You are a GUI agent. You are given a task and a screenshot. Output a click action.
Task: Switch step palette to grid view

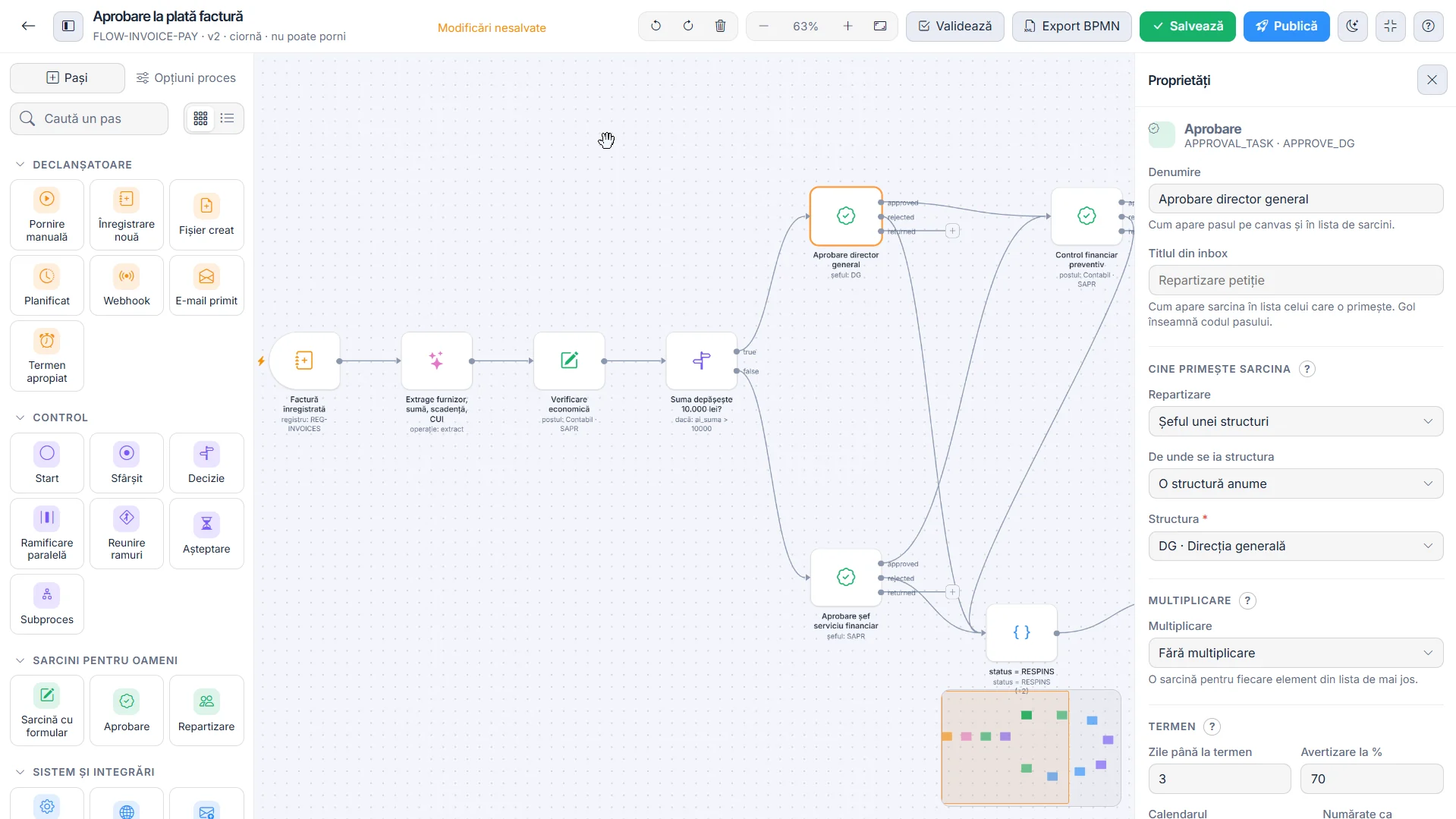tap(201, 118)
